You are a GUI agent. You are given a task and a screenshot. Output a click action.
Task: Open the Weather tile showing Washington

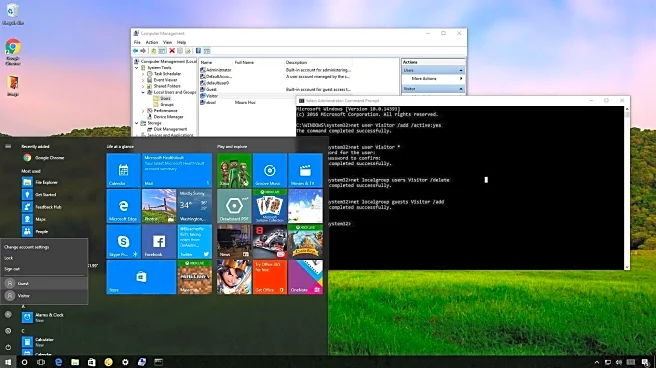pos(195,206)
